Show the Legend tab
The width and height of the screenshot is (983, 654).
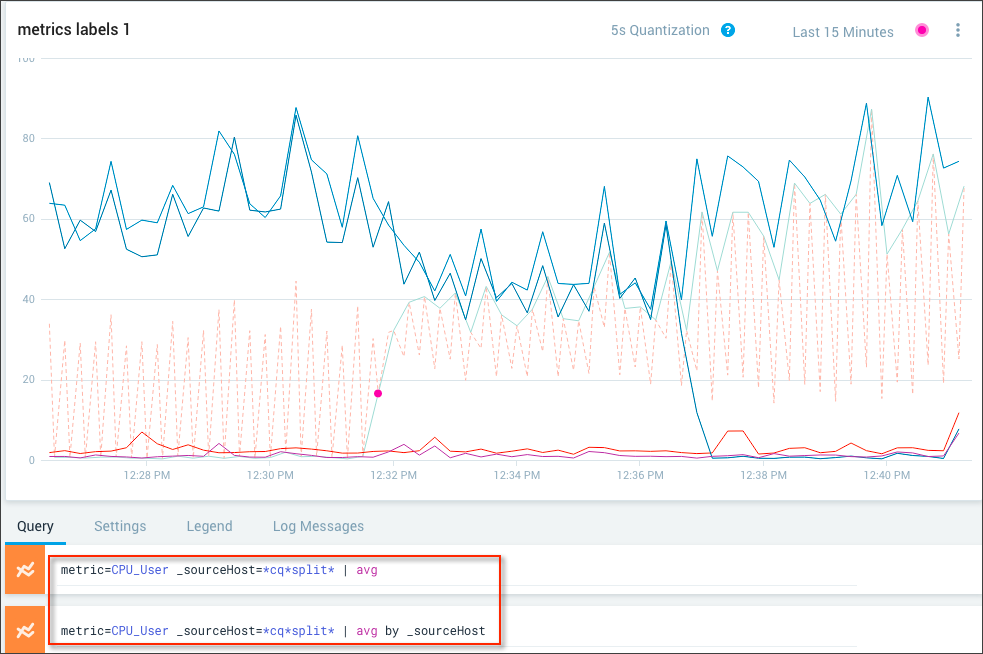(x=209, y=526)
